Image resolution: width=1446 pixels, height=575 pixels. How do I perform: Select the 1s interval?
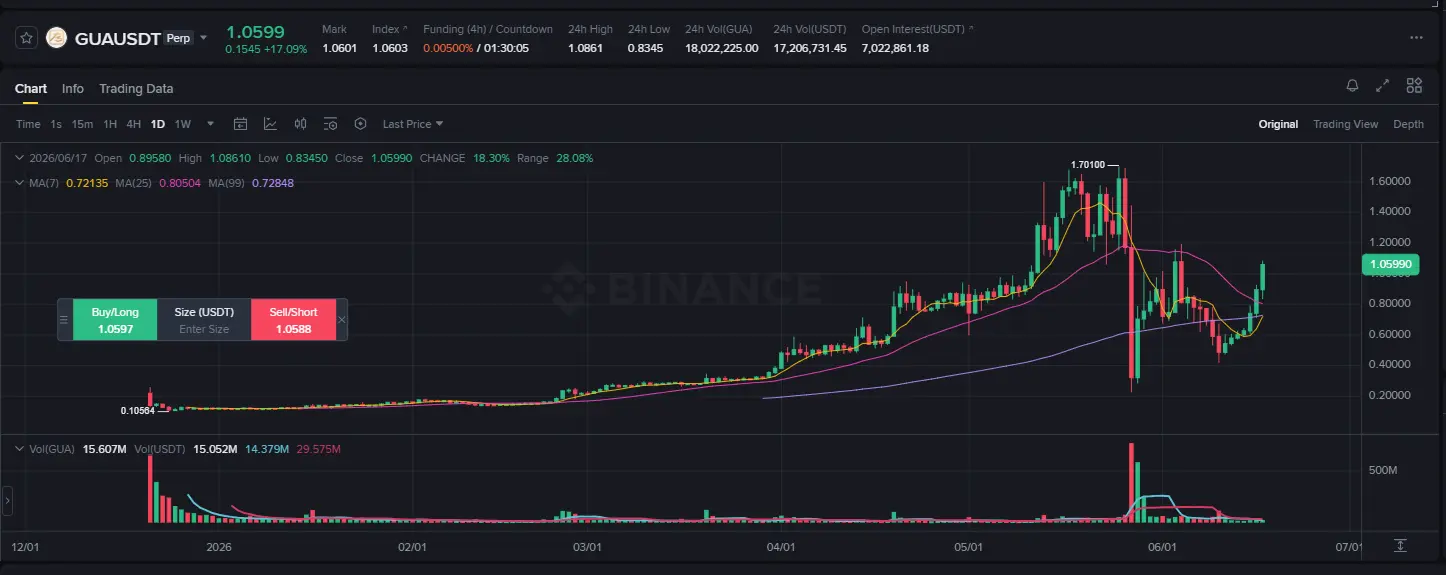[x=56, y=124]
